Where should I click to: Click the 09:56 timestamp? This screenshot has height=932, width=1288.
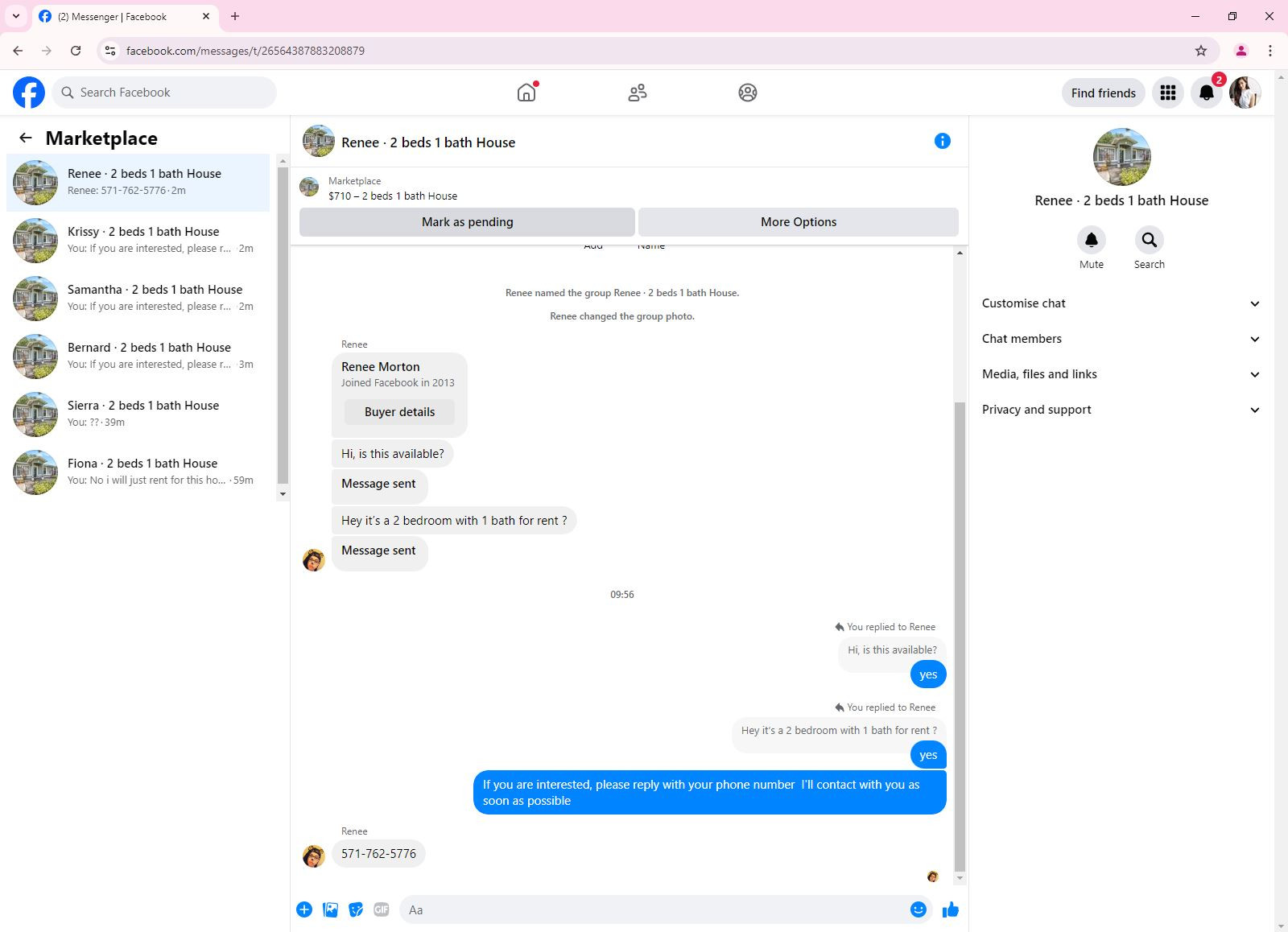[622, 595]
